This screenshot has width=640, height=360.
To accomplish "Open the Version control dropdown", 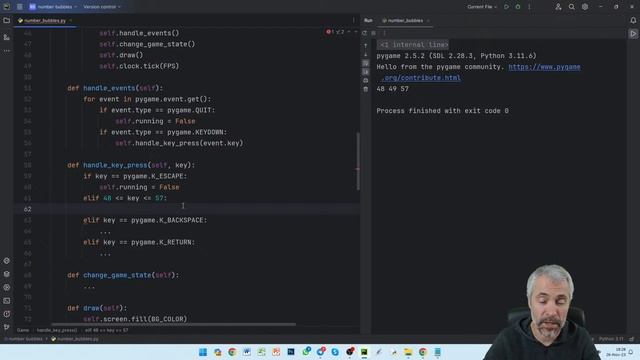I will [x=102, y=7].
